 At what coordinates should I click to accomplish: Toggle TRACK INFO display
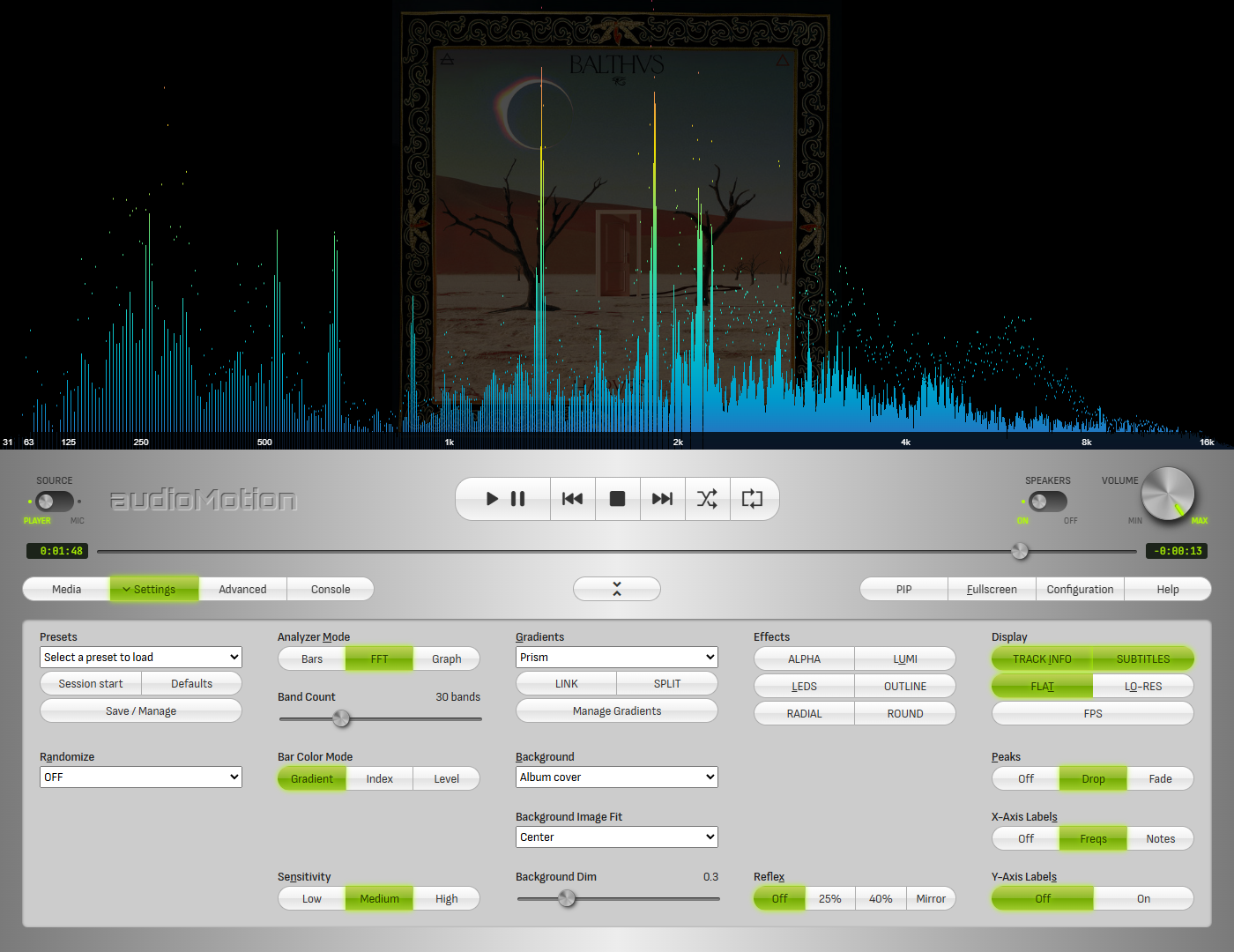coord(1042,658)
